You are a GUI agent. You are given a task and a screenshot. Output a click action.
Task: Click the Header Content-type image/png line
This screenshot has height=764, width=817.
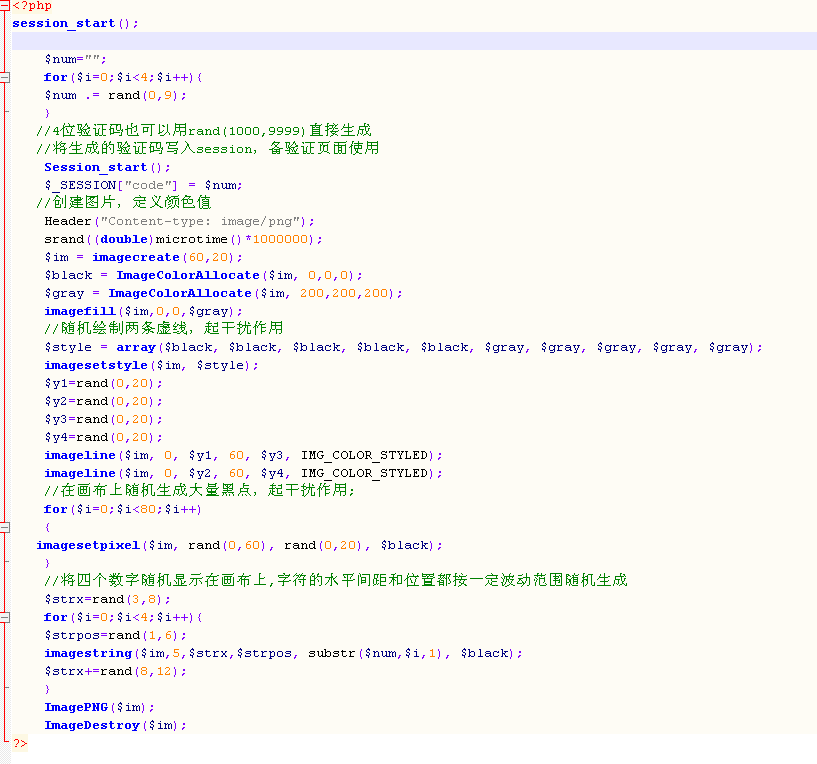[x=179, y=221]
